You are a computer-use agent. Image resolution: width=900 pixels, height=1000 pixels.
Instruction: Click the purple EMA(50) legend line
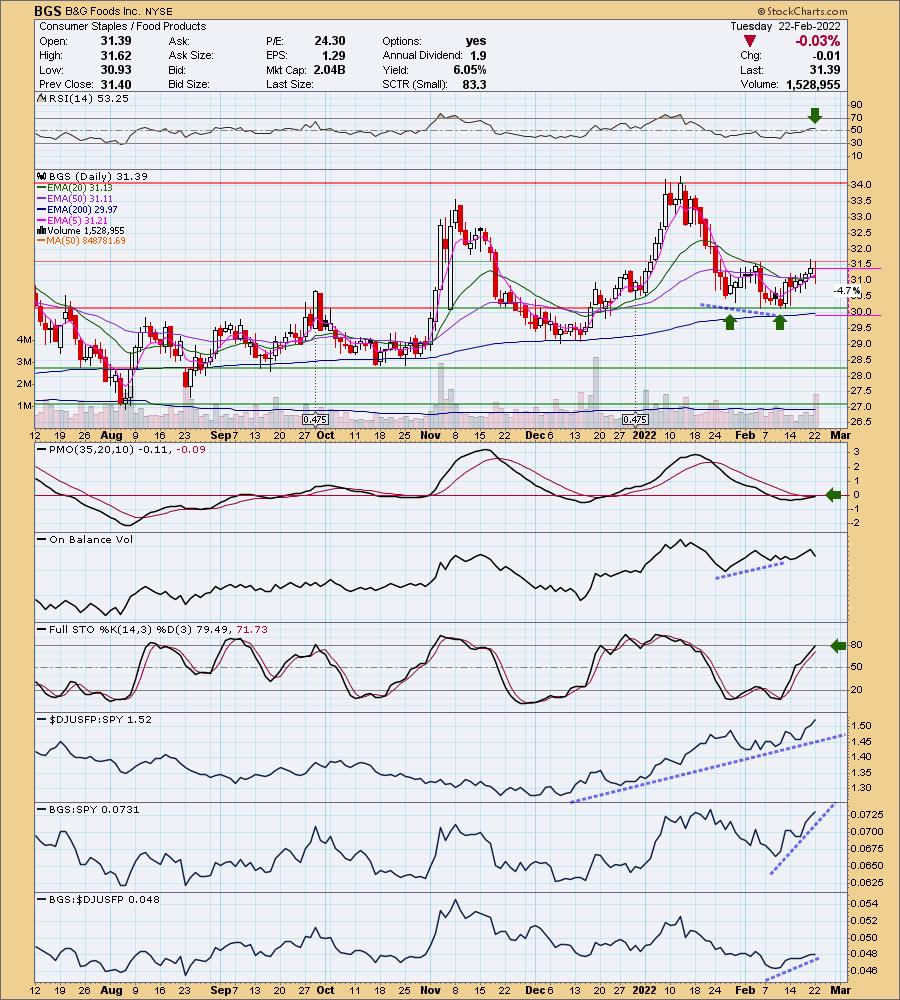point(42,198)
